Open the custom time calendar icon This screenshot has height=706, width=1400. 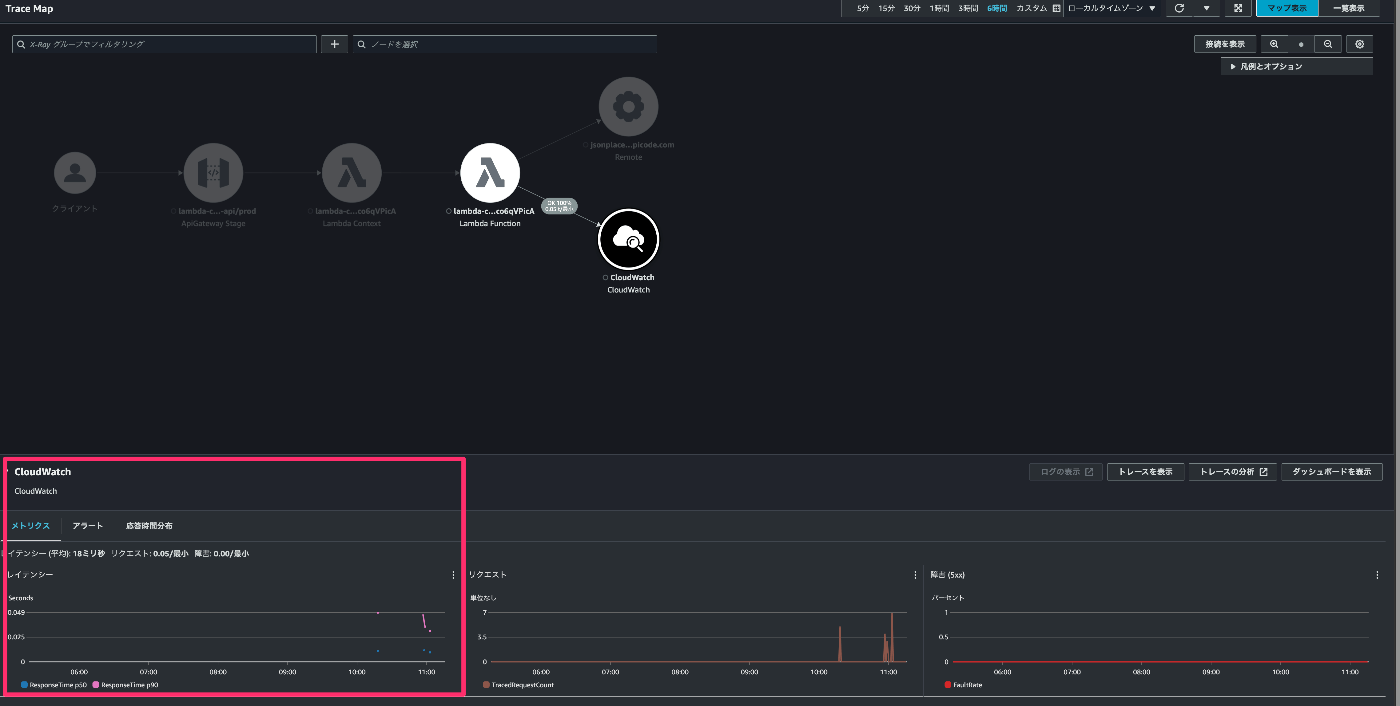[1056, 8]
